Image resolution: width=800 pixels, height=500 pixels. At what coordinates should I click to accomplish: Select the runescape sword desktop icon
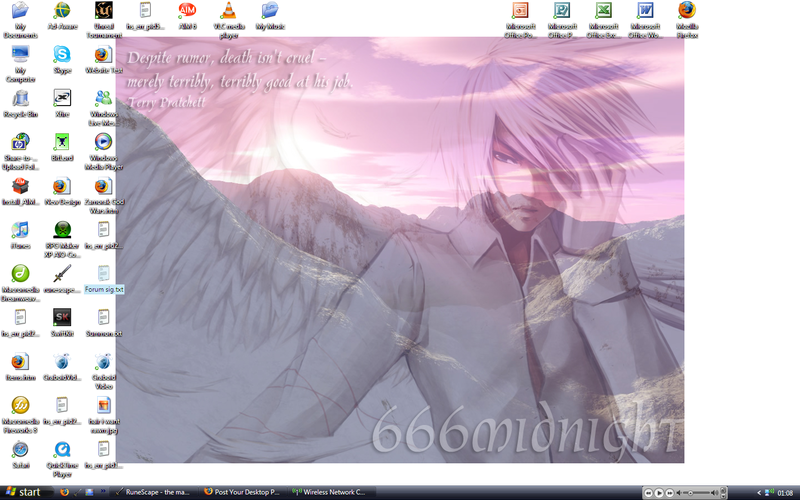tap(62, 279)
